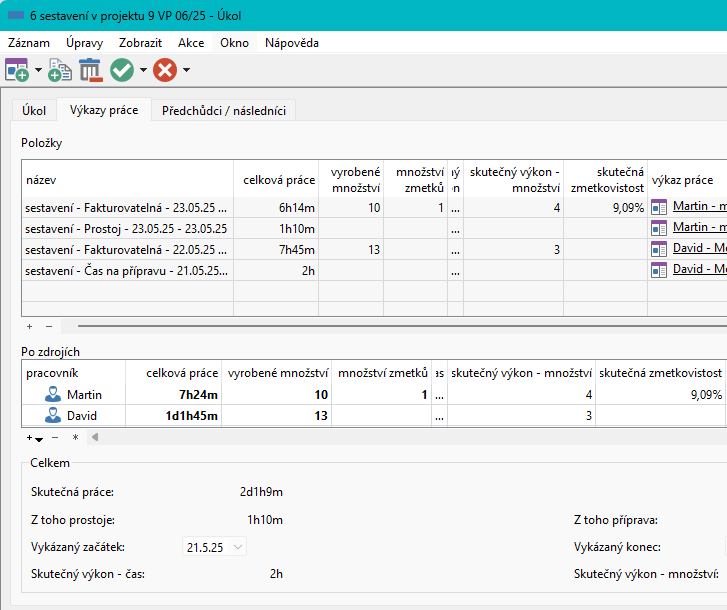Click minus button under Po zdrojích table
The width and height of the screenshot is (727, 610).
pyautogui.click(x=55, y=438)
